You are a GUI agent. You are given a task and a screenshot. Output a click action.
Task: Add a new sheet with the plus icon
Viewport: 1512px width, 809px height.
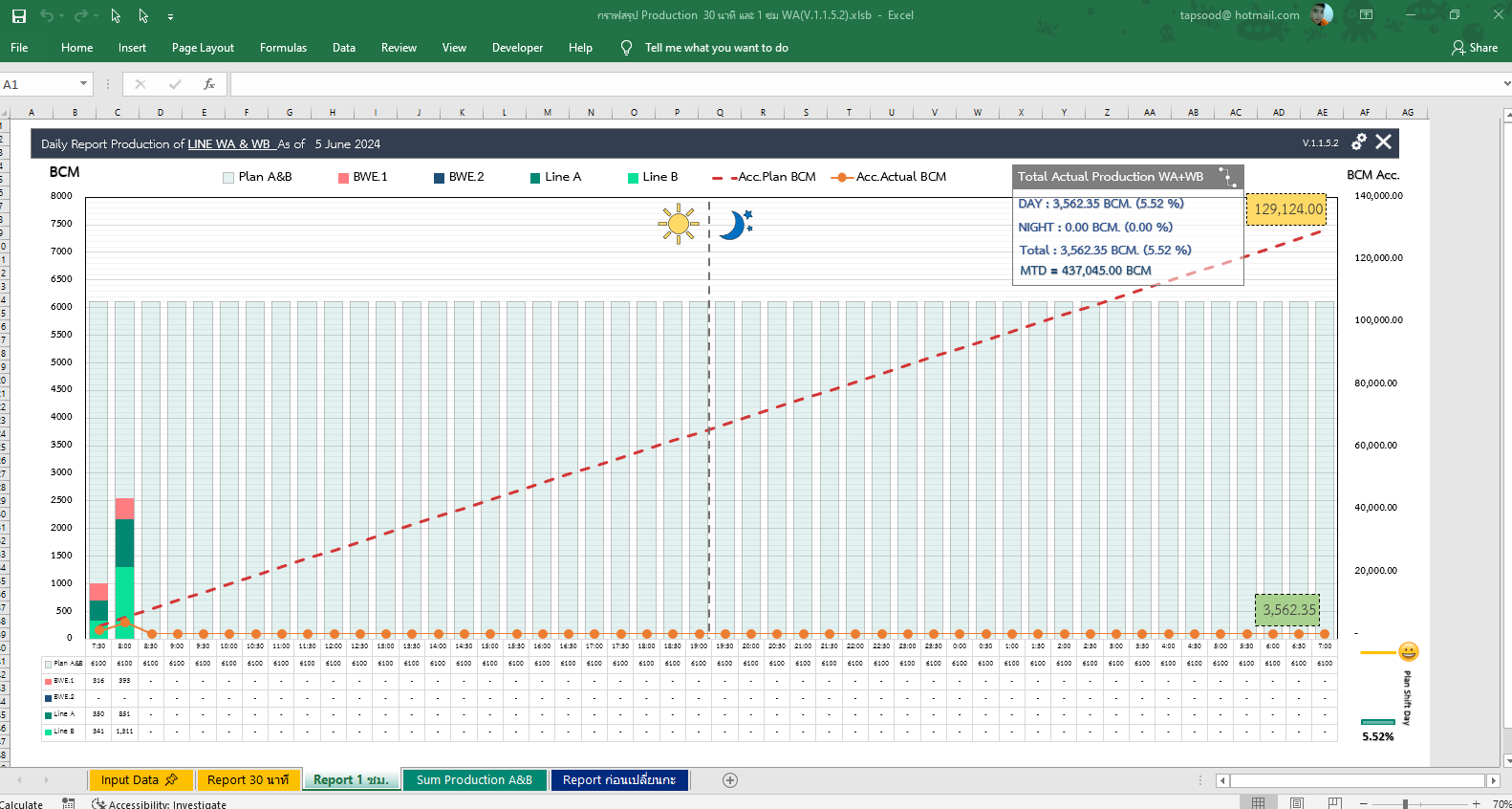pyautogui.click(x=730, y=780)
